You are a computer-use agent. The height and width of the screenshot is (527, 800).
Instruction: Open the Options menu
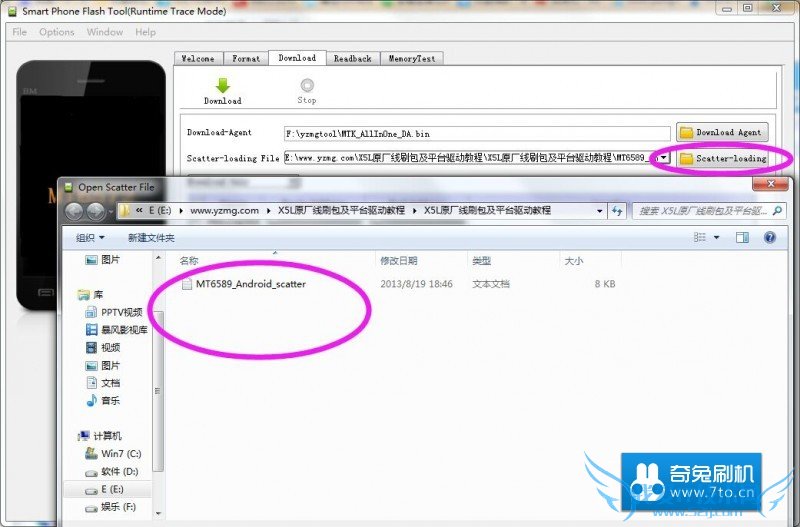click(57, 32)
